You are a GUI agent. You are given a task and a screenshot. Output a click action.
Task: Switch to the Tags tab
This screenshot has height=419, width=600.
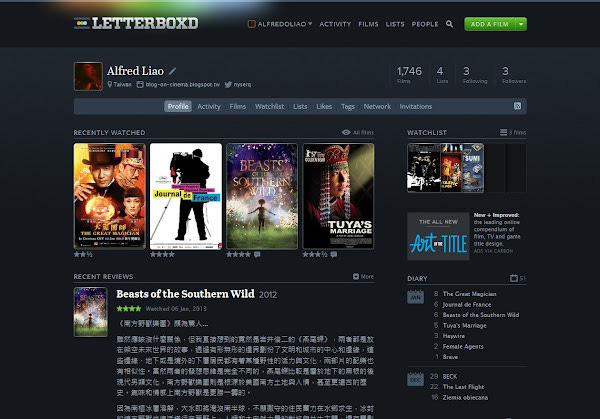coord(348,106)
